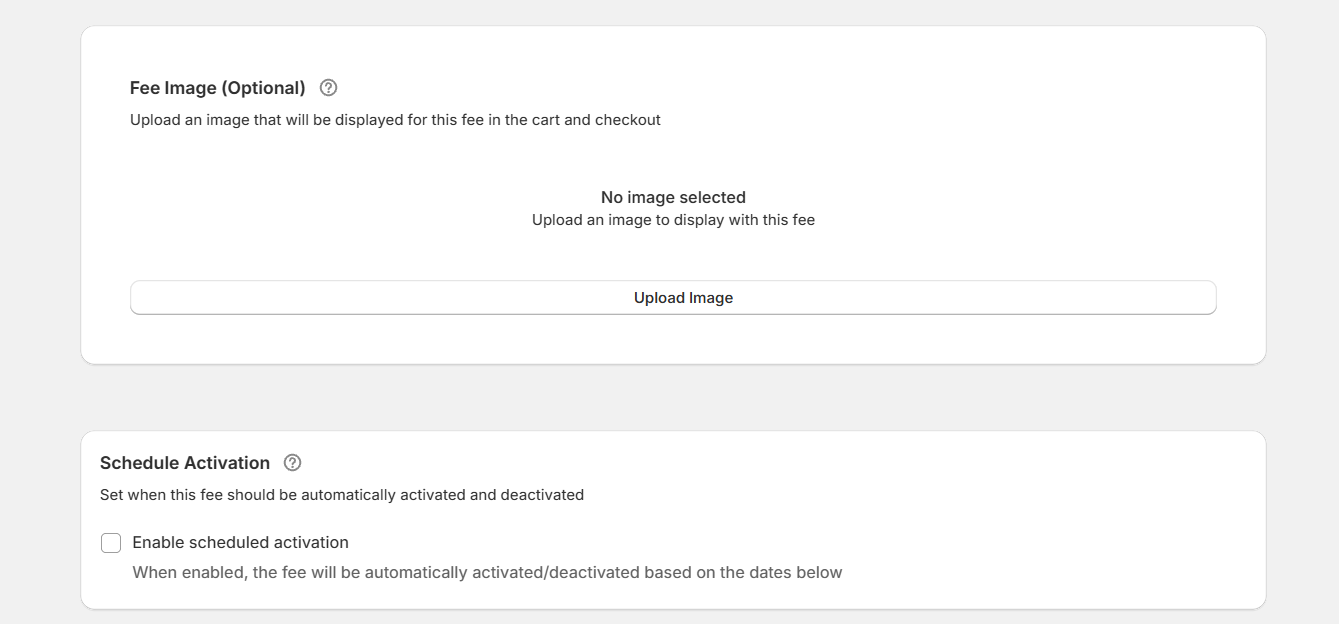The height and width of the screenshot is (624, 1339).
Task: Select the activation dates explanation text
Action: pyautogui.click(x=487, y=572)
